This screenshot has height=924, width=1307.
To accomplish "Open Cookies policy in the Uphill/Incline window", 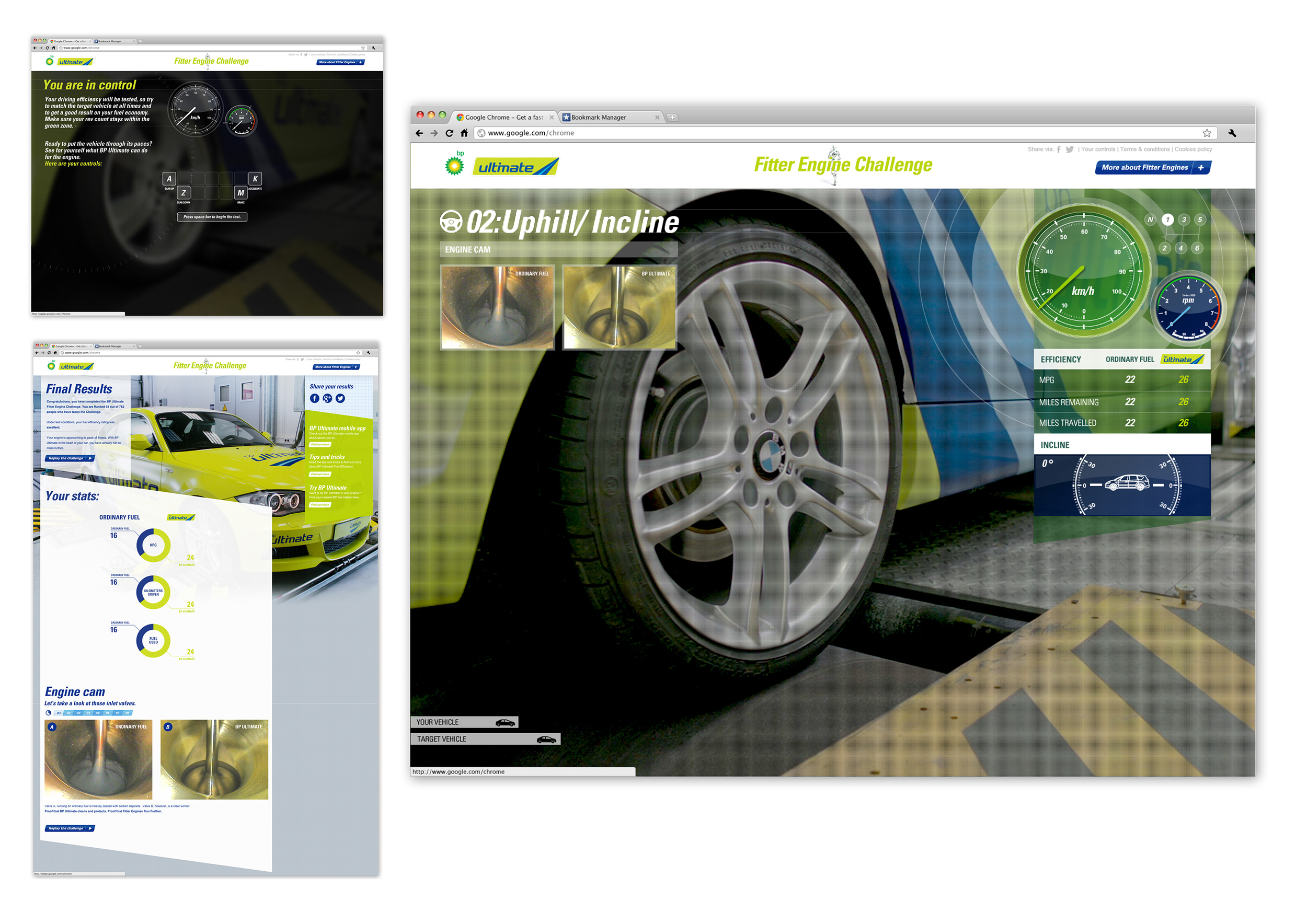I will point(1193,149).
